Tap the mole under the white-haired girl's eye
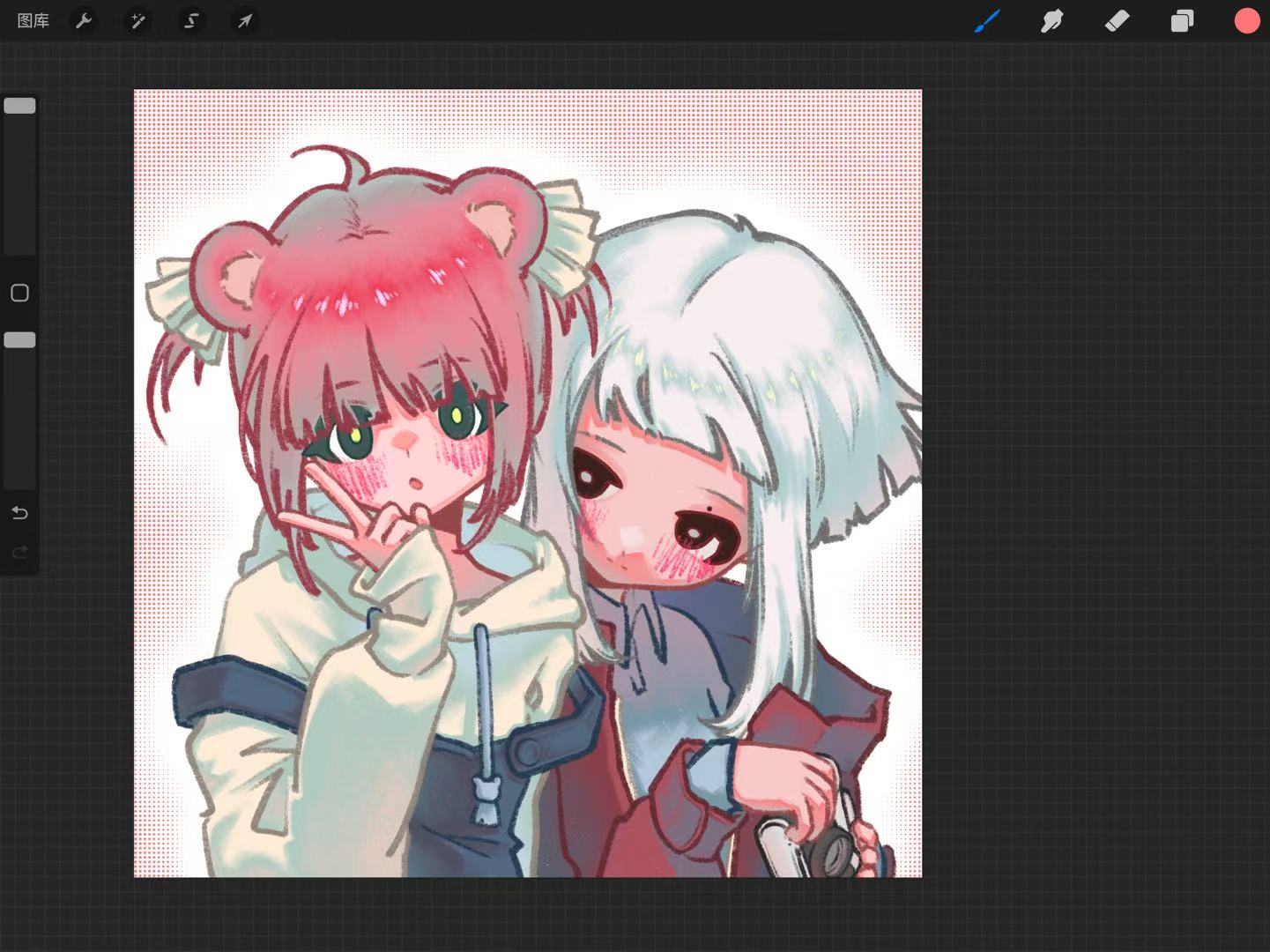The height and width of the screenshot is (952, 1270). click(x=710, y=509)
